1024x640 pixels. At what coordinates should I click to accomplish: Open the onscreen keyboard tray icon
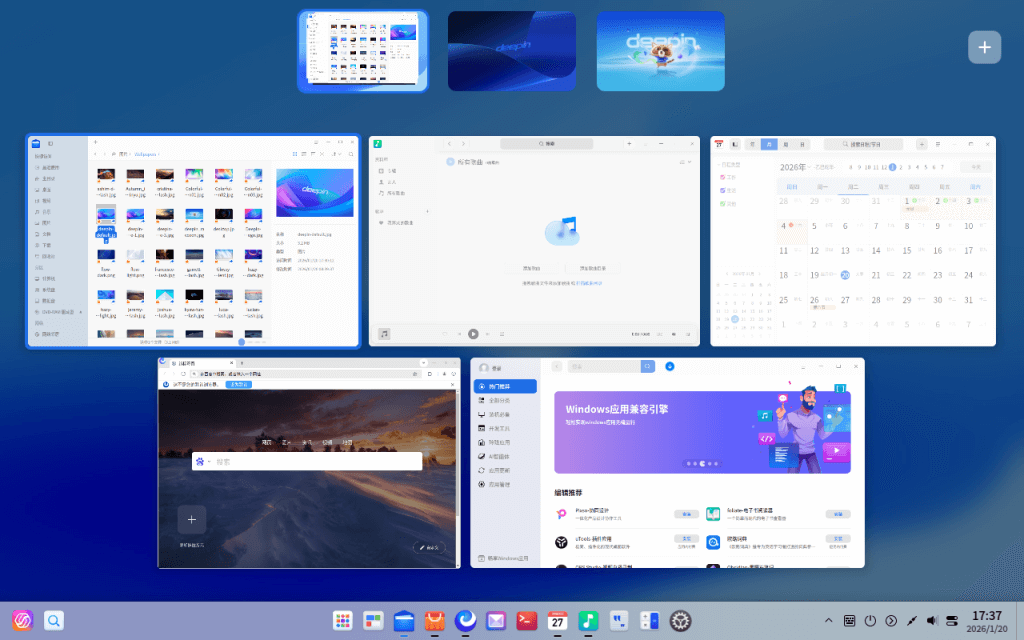pyautogui.click(x=849, y=620)
